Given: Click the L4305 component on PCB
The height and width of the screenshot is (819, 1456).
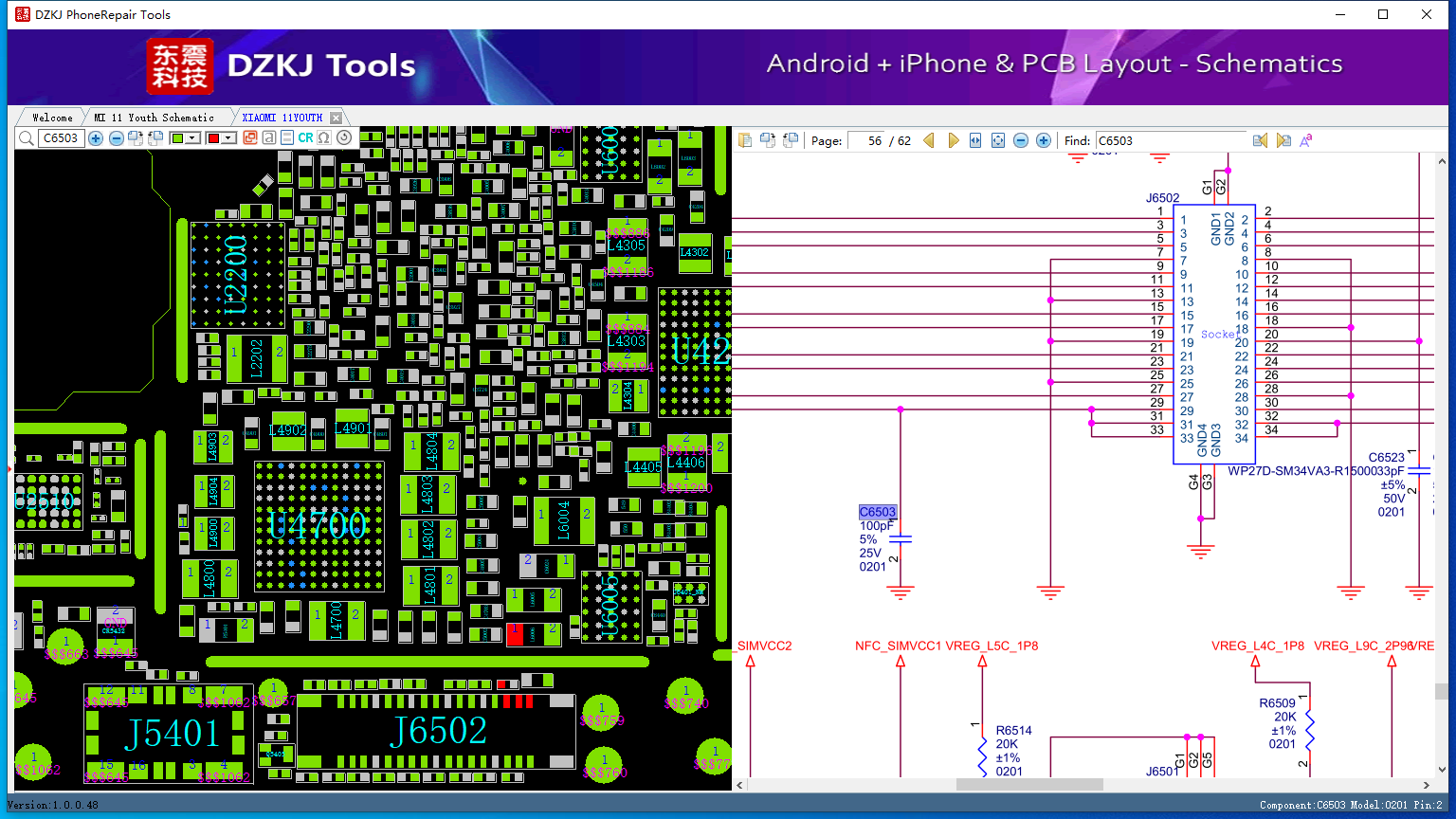Looking at the screenshot, I should point(627,245).
